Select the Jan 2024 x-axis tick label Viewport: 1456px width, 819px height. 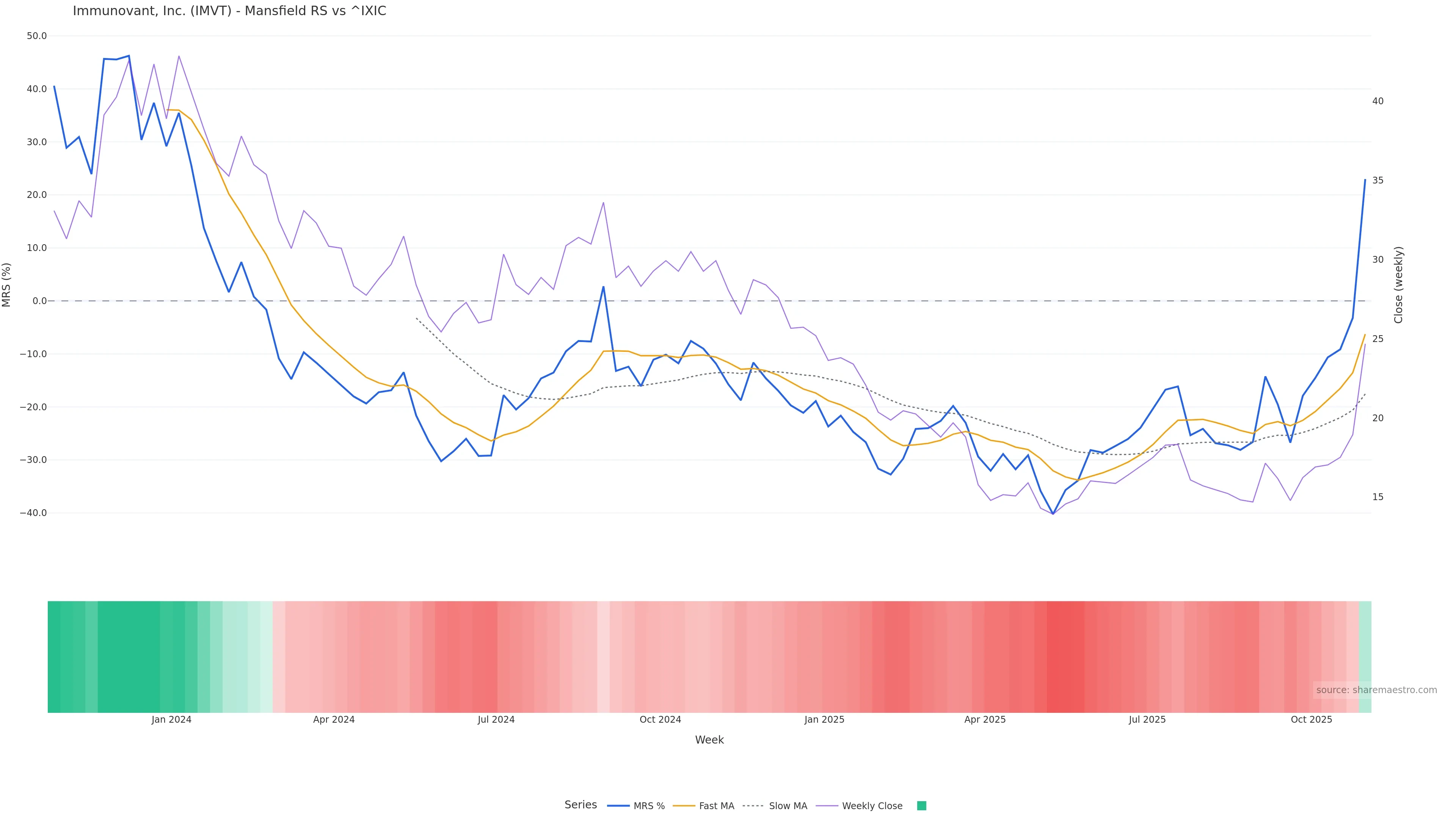[x=171, y=720]
